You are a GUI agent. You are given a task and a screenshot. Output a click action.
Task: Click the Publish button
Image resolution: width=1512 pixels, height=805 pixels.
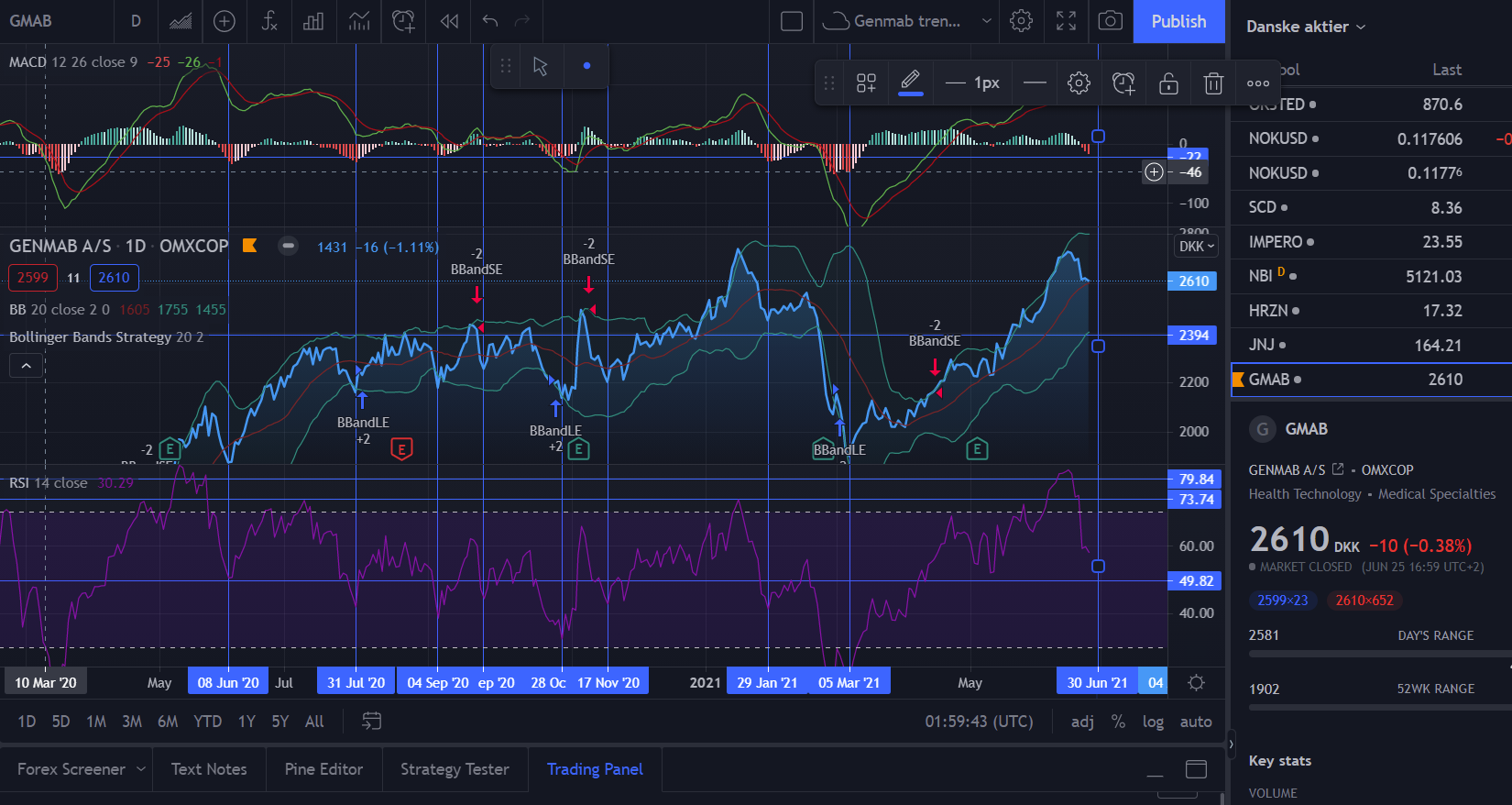click(1178, 21)
